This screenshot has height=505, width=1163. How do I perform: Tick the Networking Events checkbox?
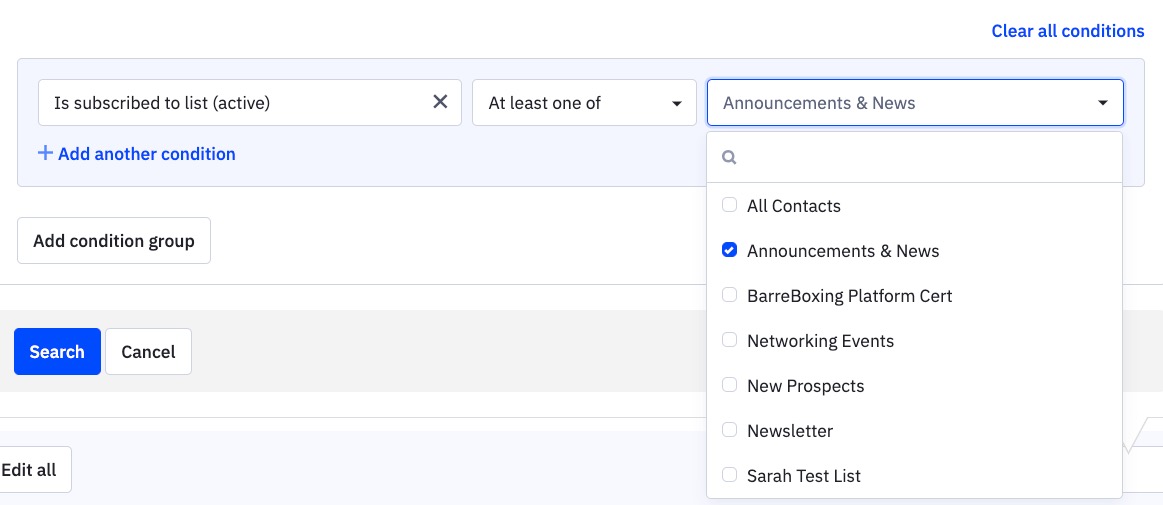click(729, 340)
